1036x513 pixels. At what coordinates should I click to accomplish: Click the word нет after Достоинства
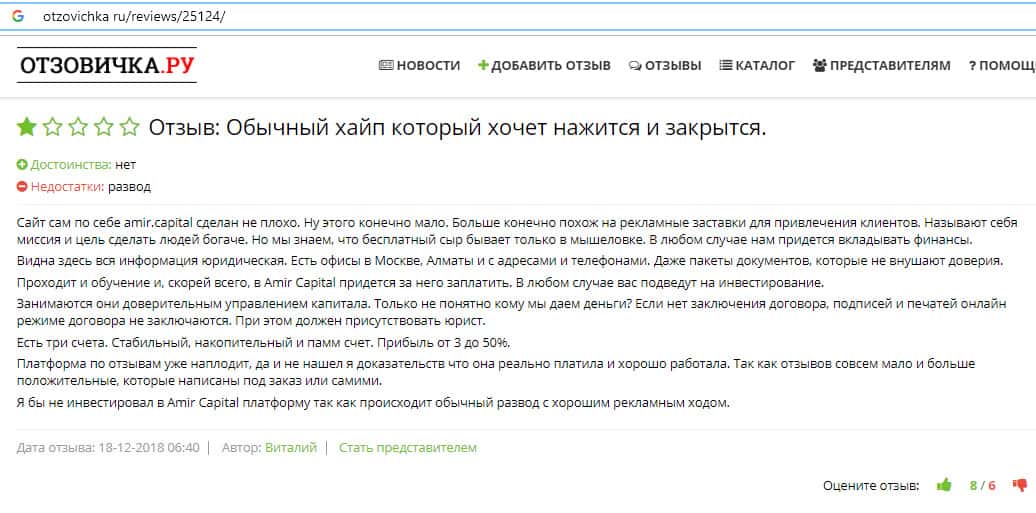coord(126,165)
